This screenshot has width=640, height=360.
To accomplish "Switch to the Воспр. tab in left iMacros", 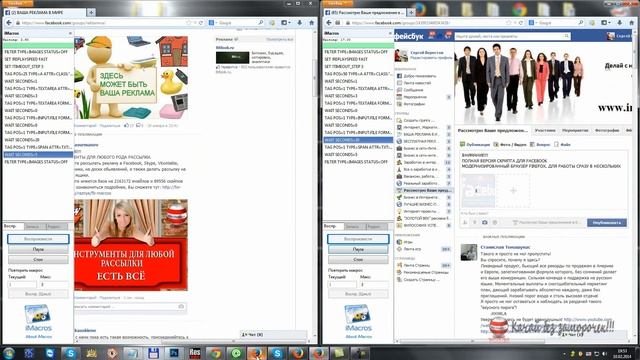I will click(x=12, y=226).
